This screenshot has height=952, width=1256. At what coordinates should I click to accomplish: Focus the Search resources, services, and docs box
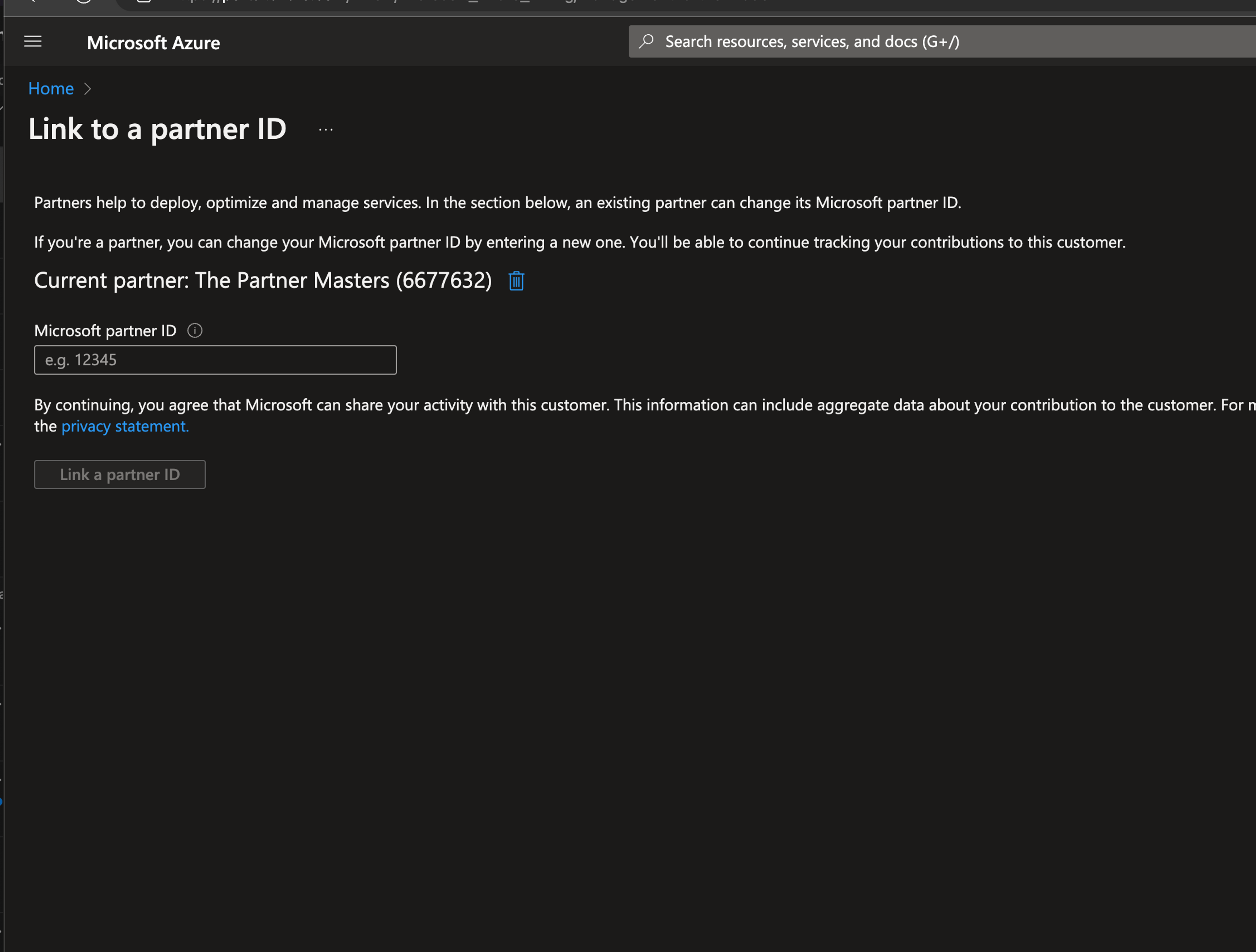click(942, 42)
